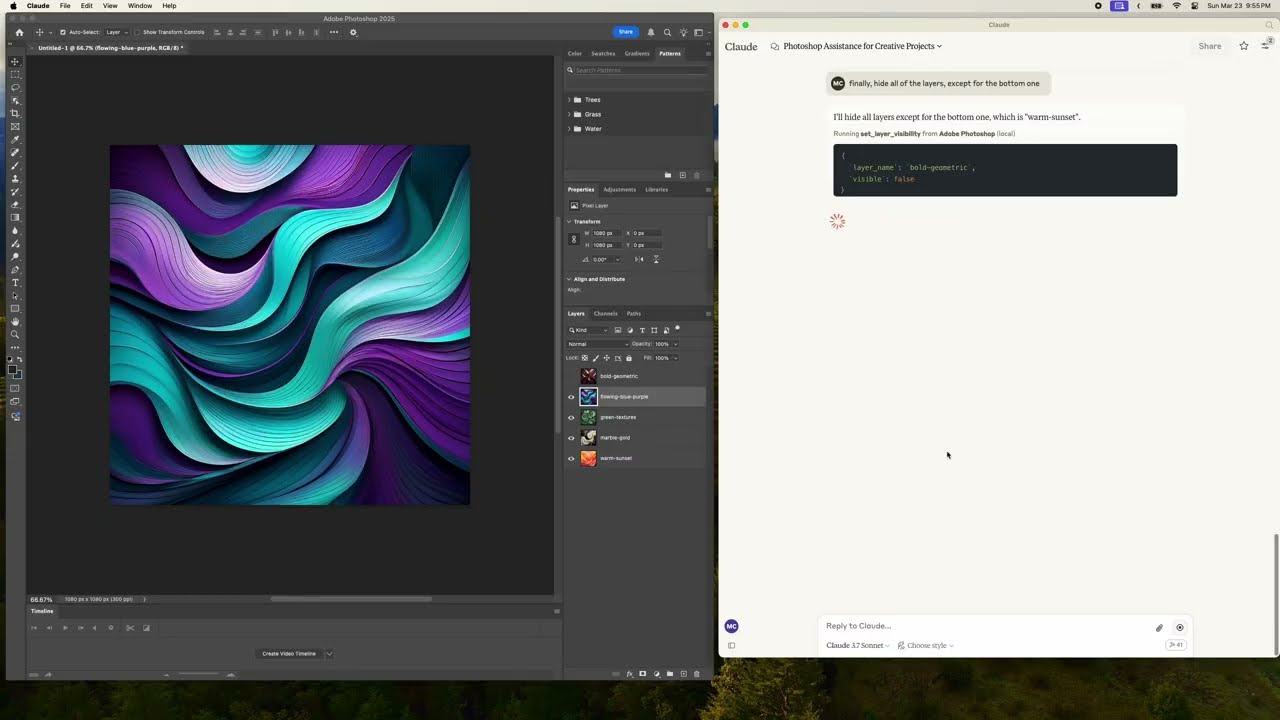Open the Choose style dropdown in Claude
This screenshot has height=720, width=1280.
(x=926, y=645)
